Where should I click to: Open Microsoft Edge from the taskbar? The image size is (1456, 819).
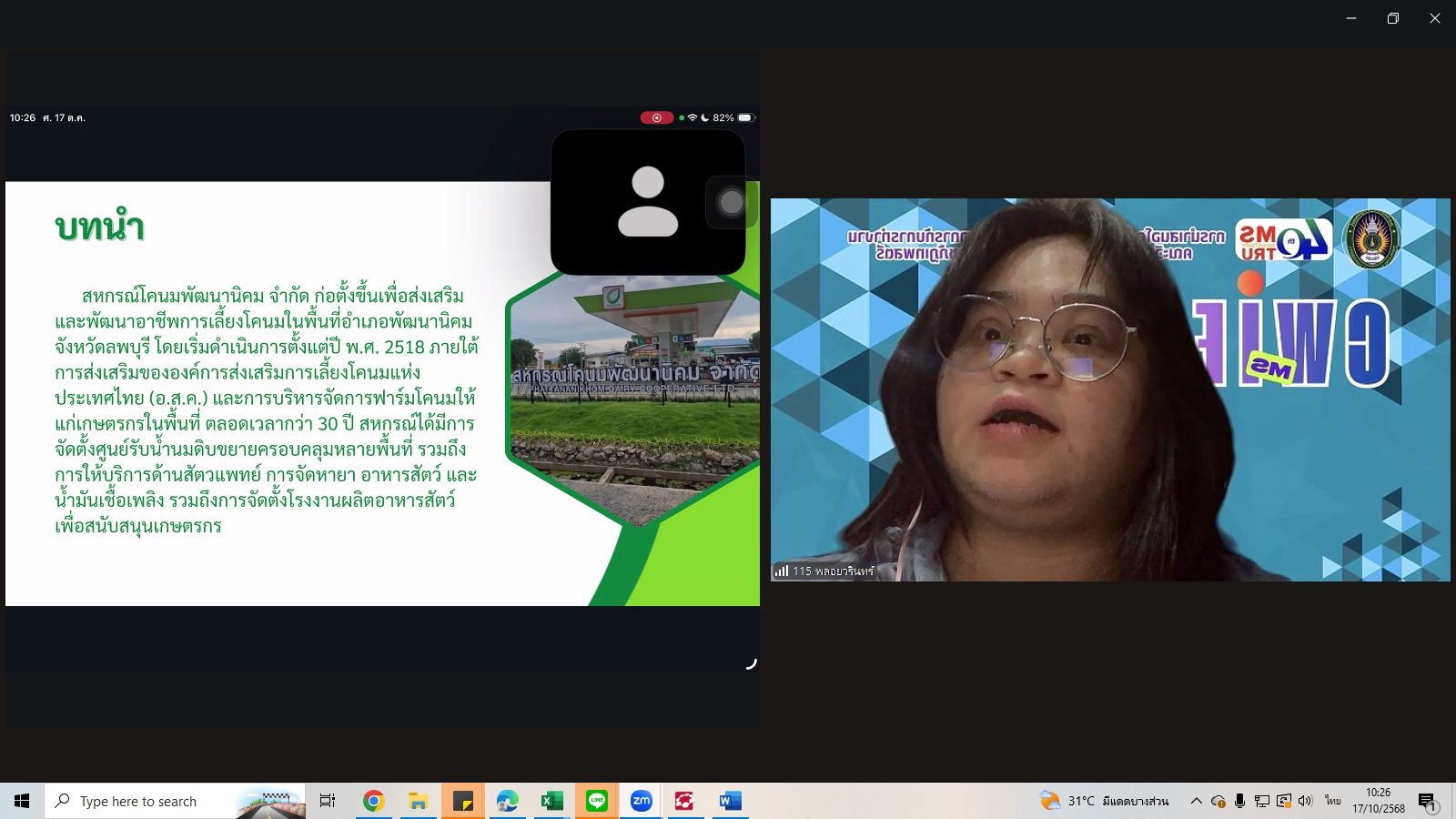(507, 801)
